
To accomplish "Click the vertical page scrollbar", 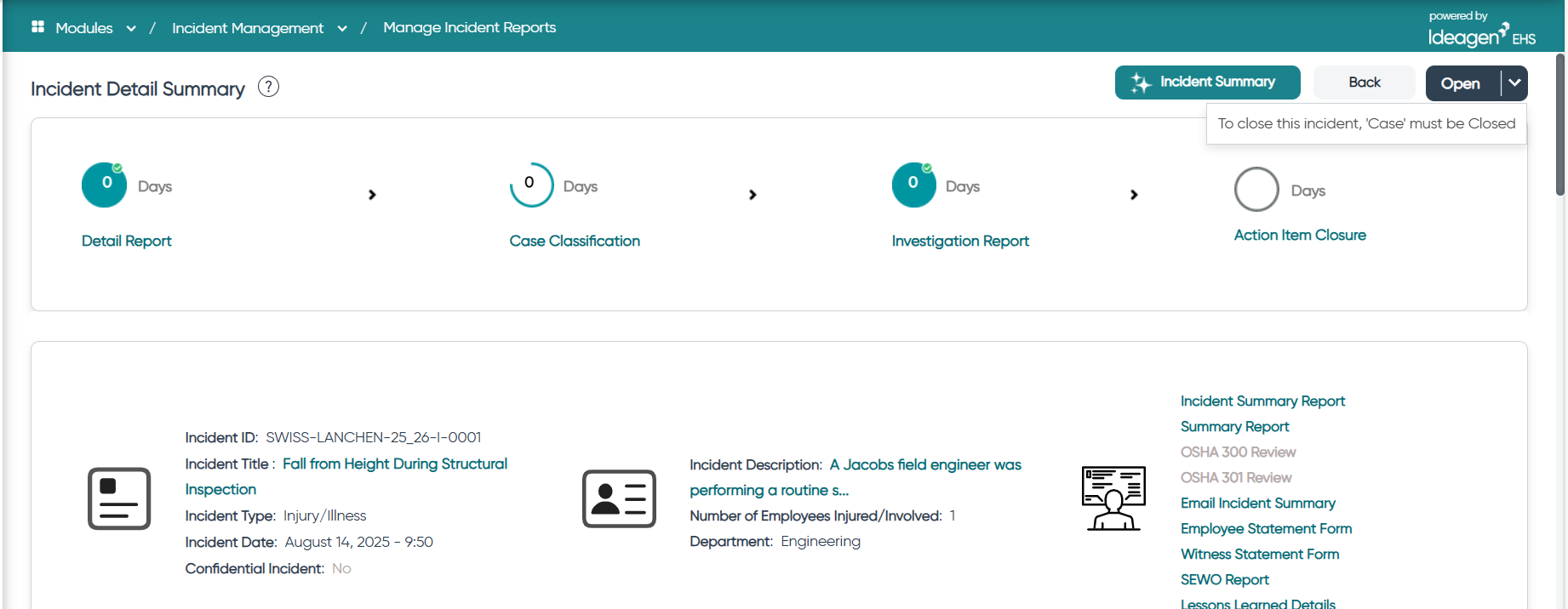I will point(1559,125).
